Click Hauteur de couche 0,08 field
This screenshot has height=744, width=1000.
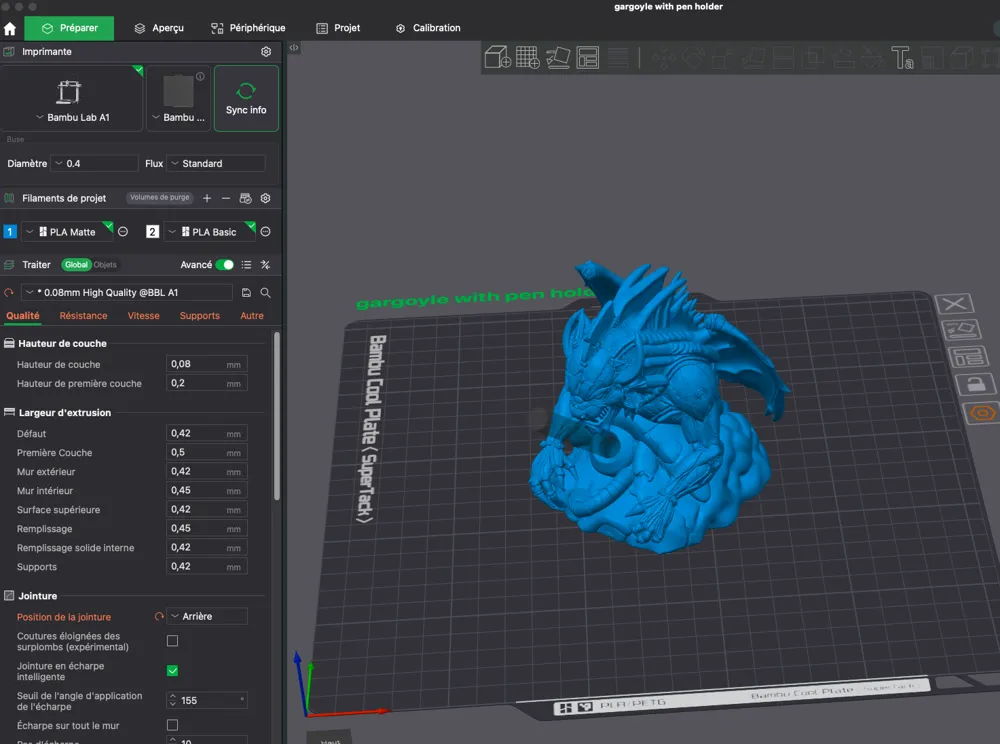(207, 364)
